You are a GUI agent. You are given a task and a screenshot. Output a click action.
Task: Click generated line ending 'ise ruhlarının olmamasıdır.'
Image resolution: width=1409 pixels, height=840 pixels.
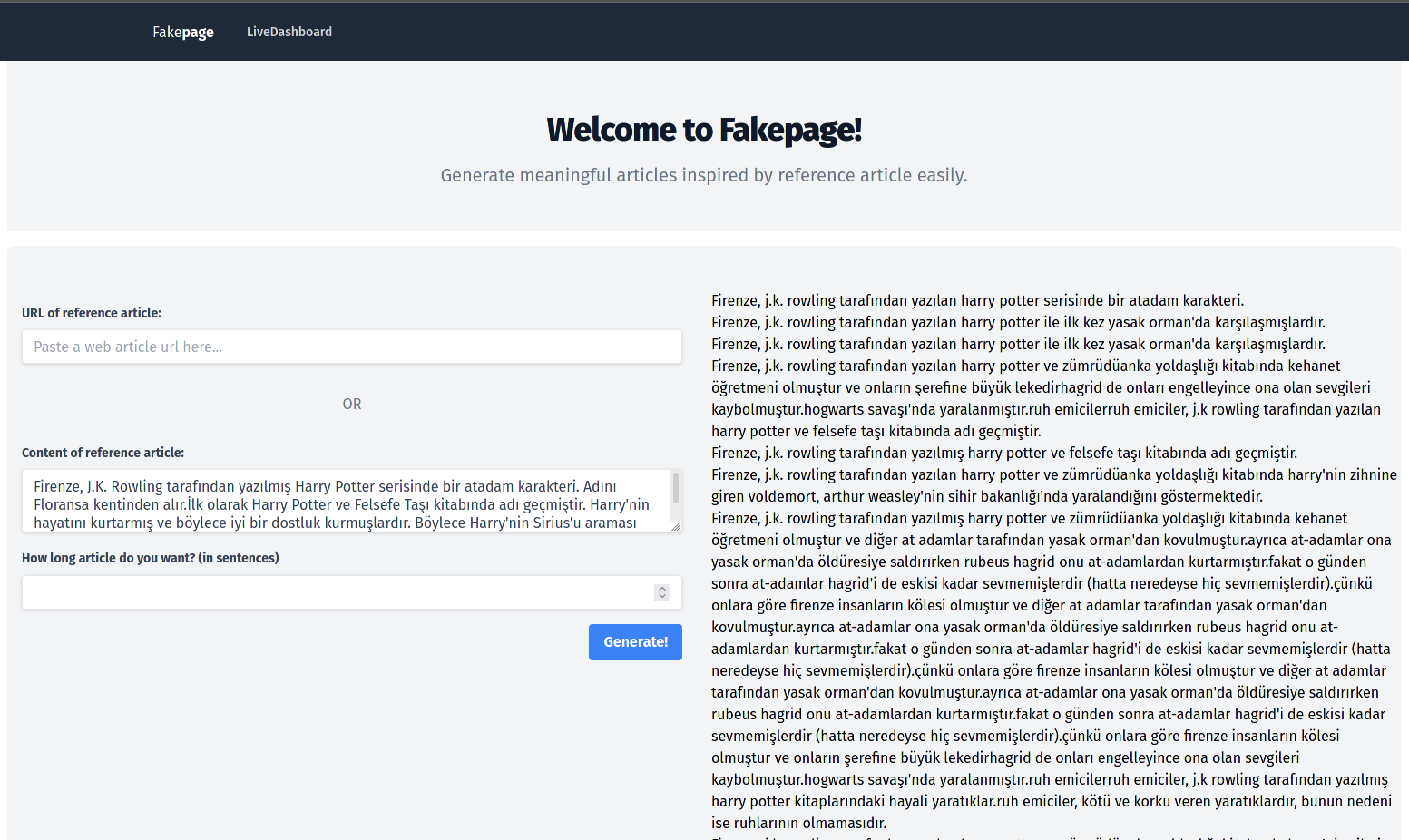coord(798,823)
